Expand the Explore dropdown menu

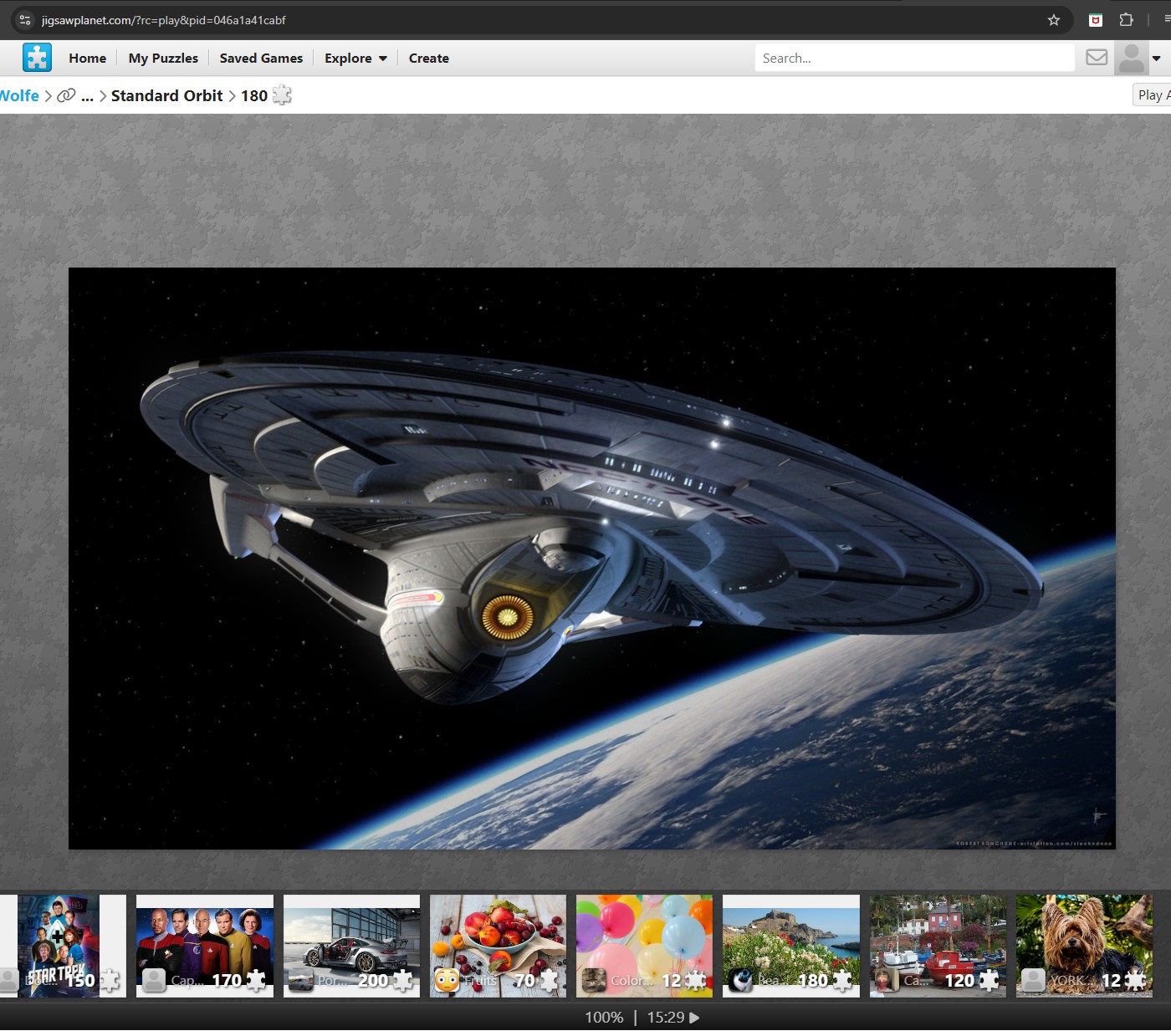[355, 59]
